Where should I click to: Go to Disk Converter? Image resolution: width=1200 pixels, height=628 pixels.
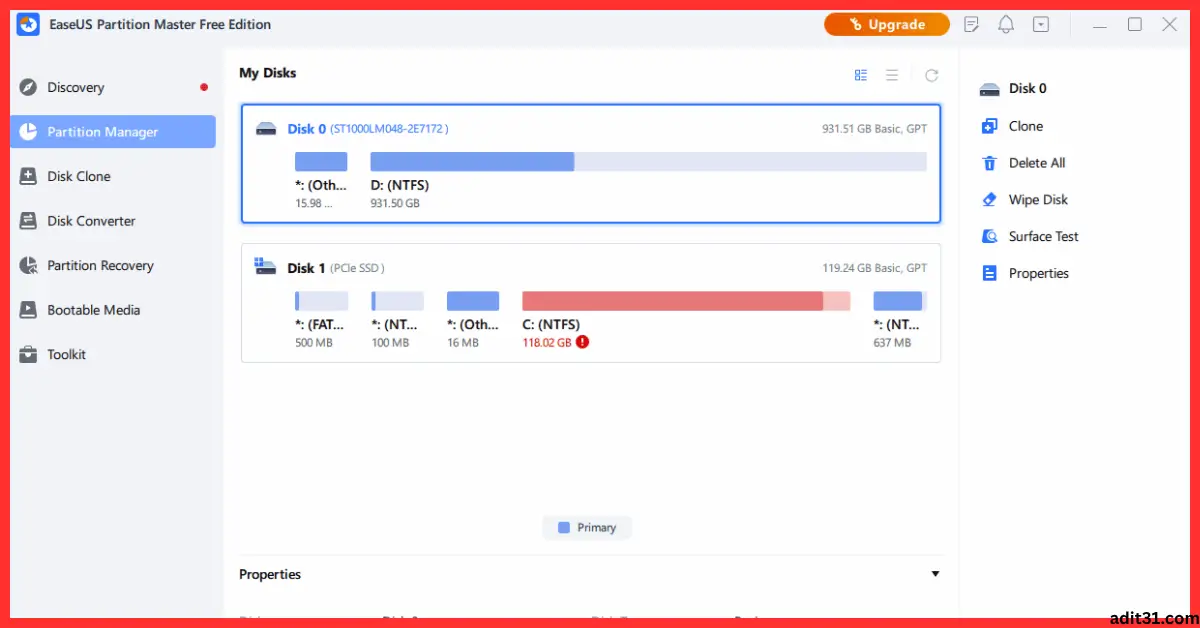112,221
